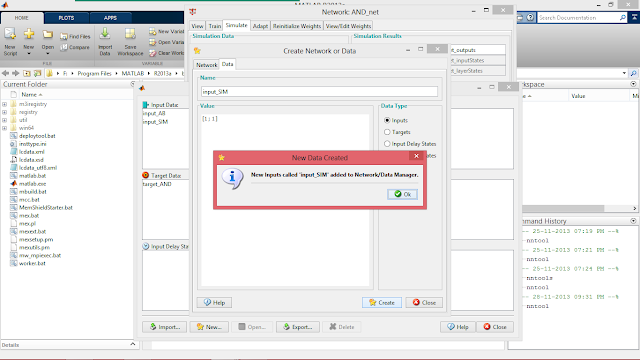
Task: Click Ok in New Data Created dialog
Action: (x=402, y=194)
